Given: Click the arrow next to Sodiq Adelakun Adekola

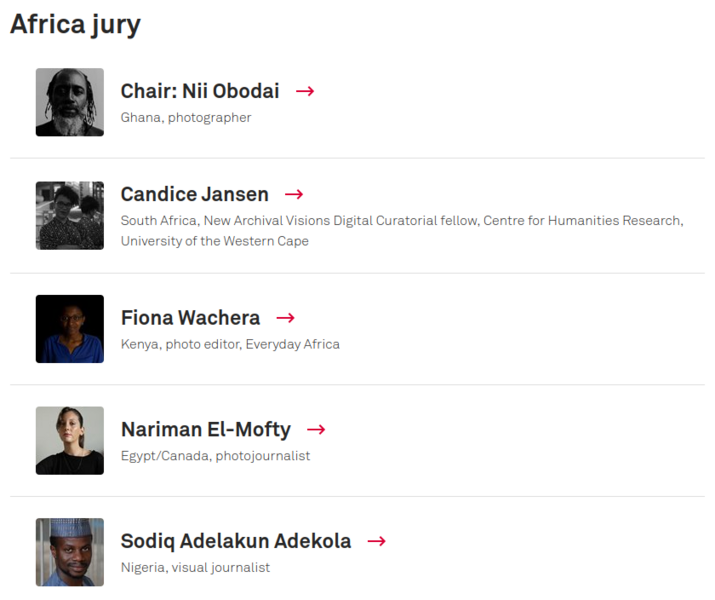Looking at the screenshot, I should click(376, 541).
